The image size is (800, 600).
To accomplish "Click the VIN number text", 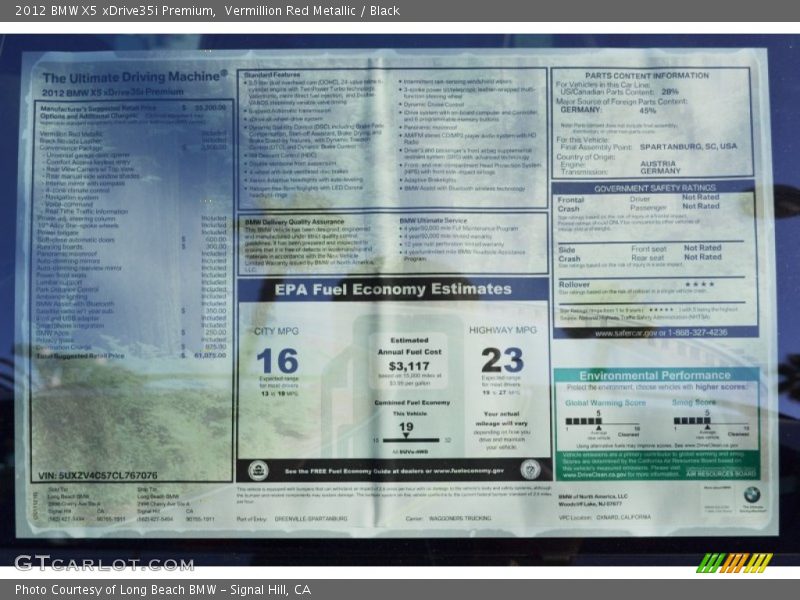I will [97, 475].
